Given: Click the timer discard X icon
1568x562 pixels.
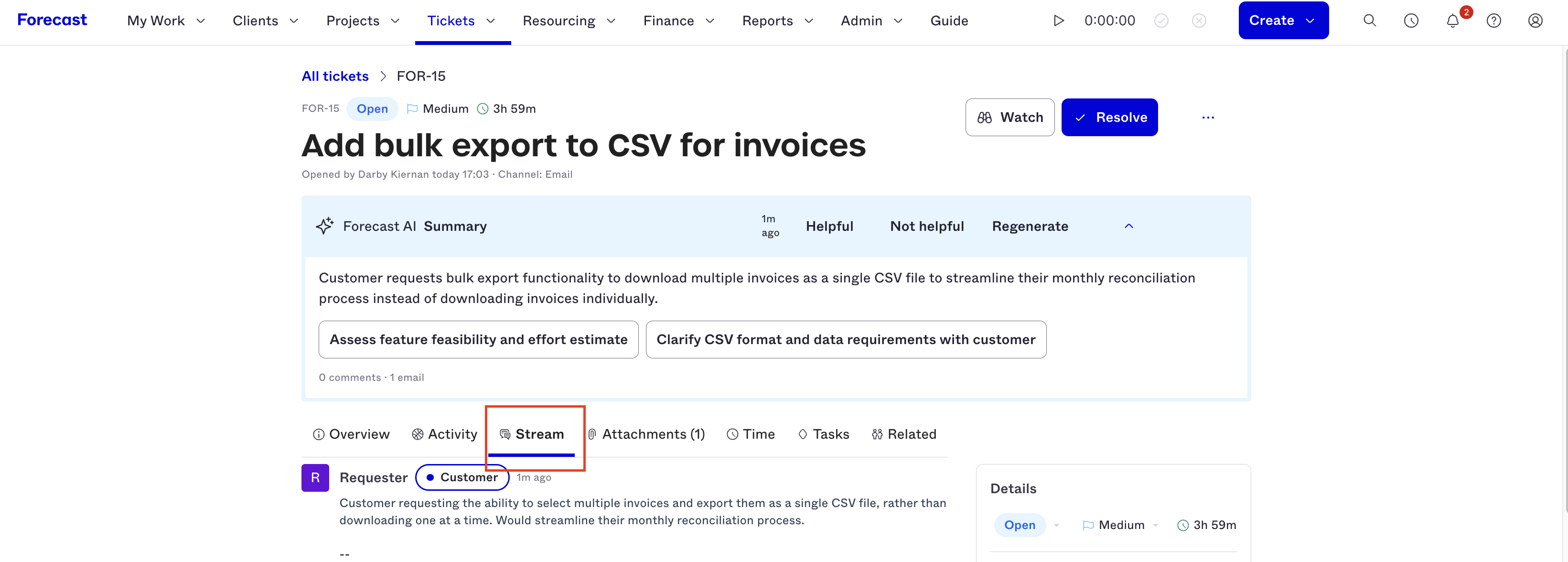Looking at the screenshot, I should (x=1199, y=21).
